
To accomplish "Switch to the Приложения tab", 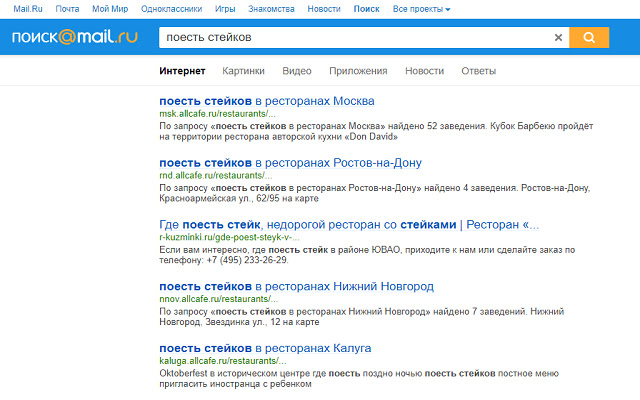I will (358, 71).
